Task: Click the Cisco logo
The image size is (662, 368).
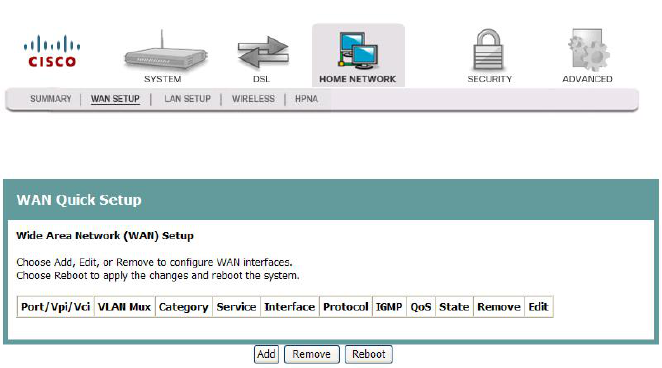Action: [x=52, y=51]
